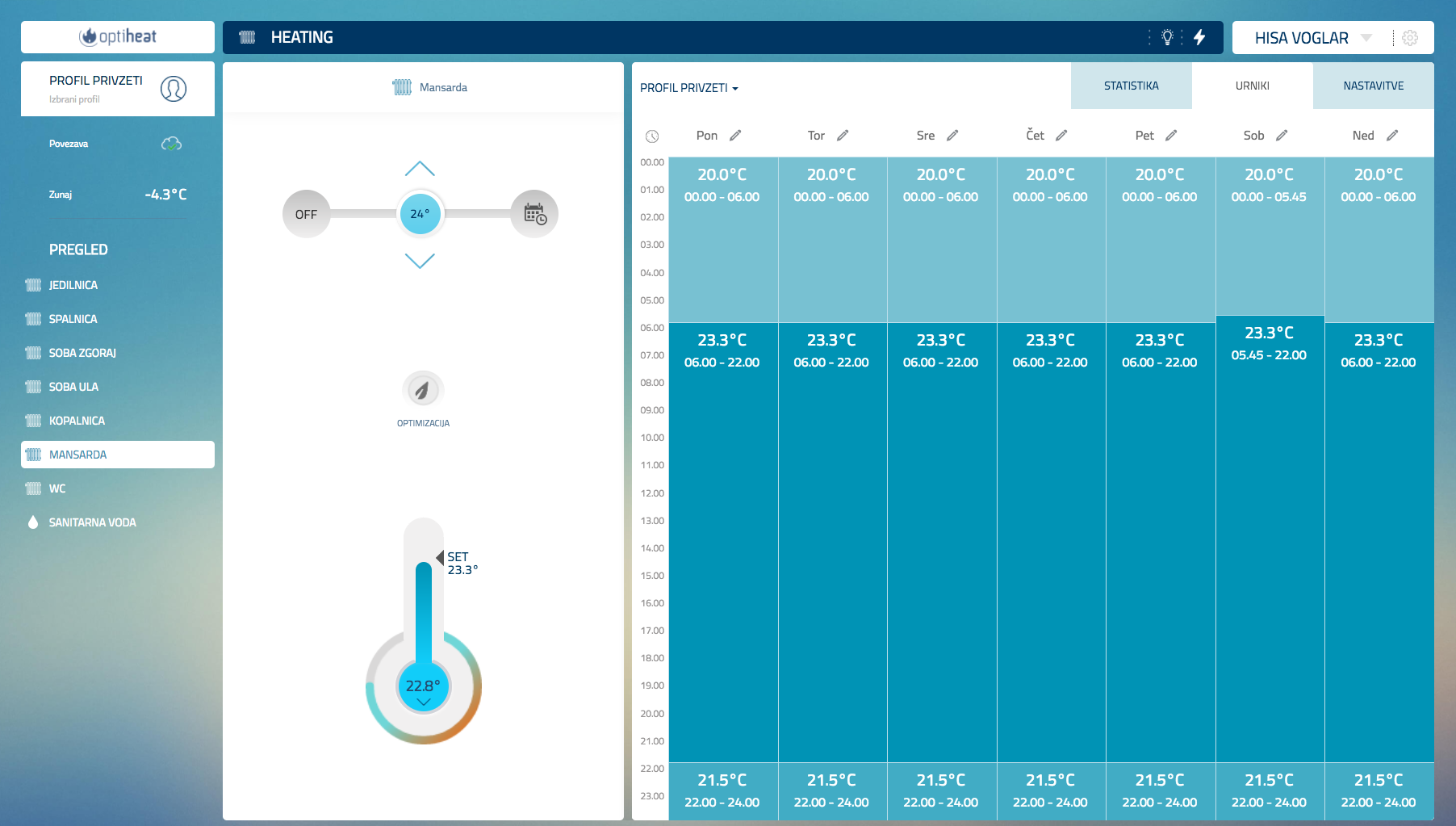Switch to the NASTAVITVE tab
Viewport: 1456px width, 826px height.
click(1374, 86)
